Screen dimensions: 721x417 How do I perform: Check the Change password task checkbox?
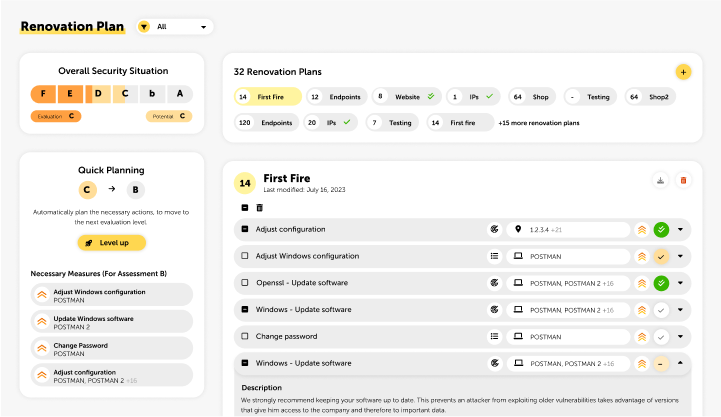coord(245,336)
